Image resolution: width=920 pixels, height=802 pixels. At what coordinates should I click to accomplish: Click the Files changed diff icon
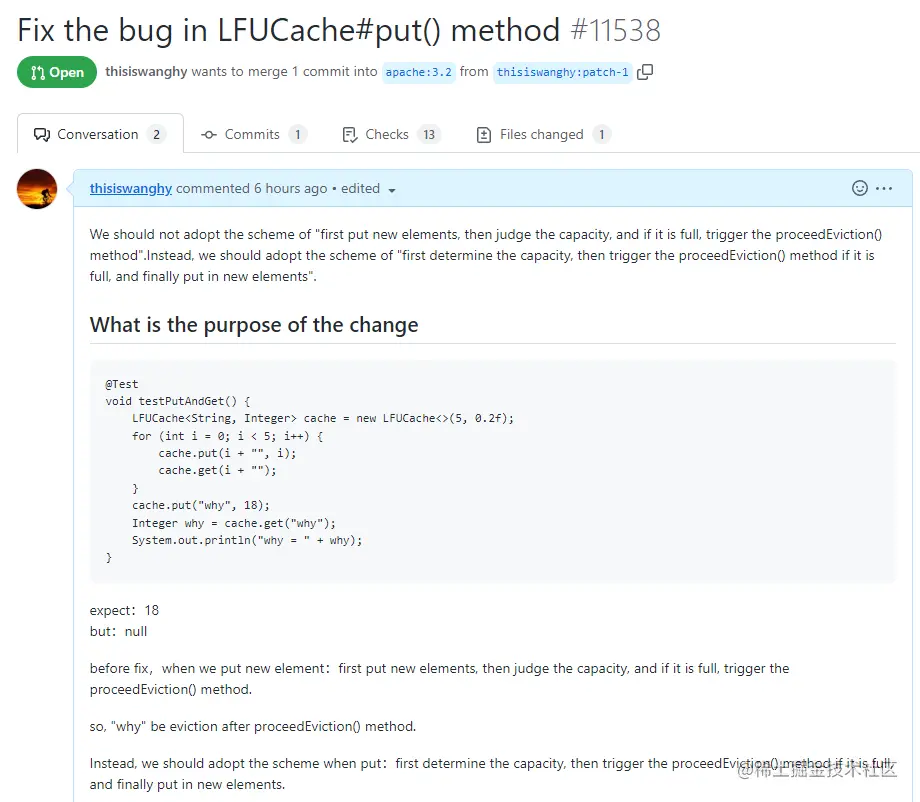(x=484, y=135)
